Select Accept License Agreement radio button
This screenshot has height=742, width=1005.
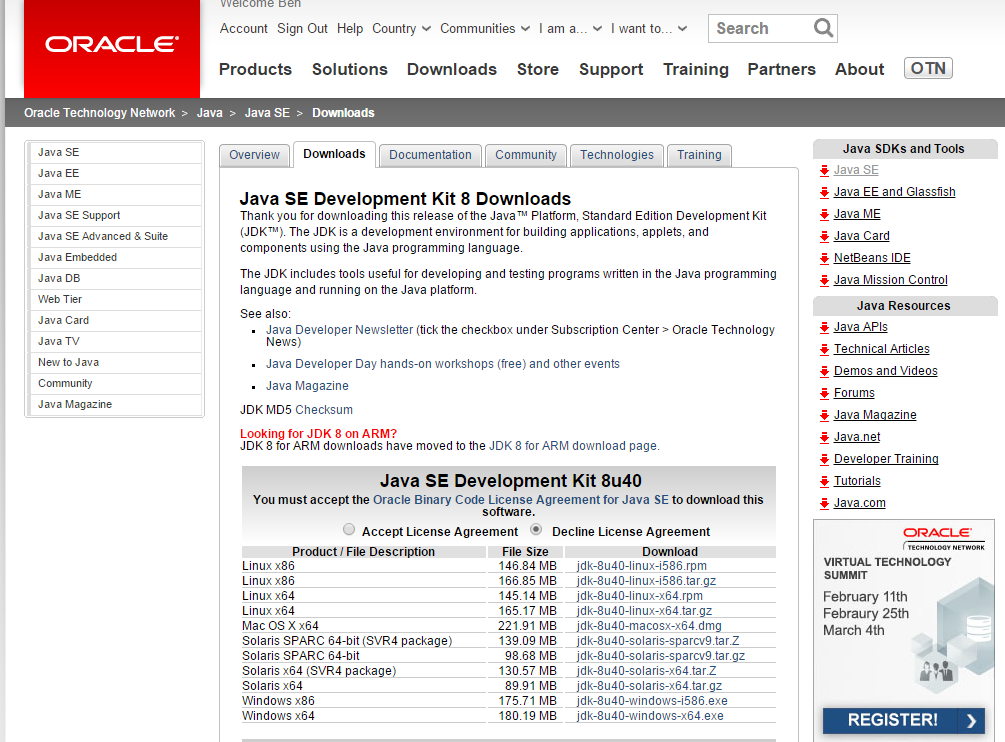click(x=349, y=530)
